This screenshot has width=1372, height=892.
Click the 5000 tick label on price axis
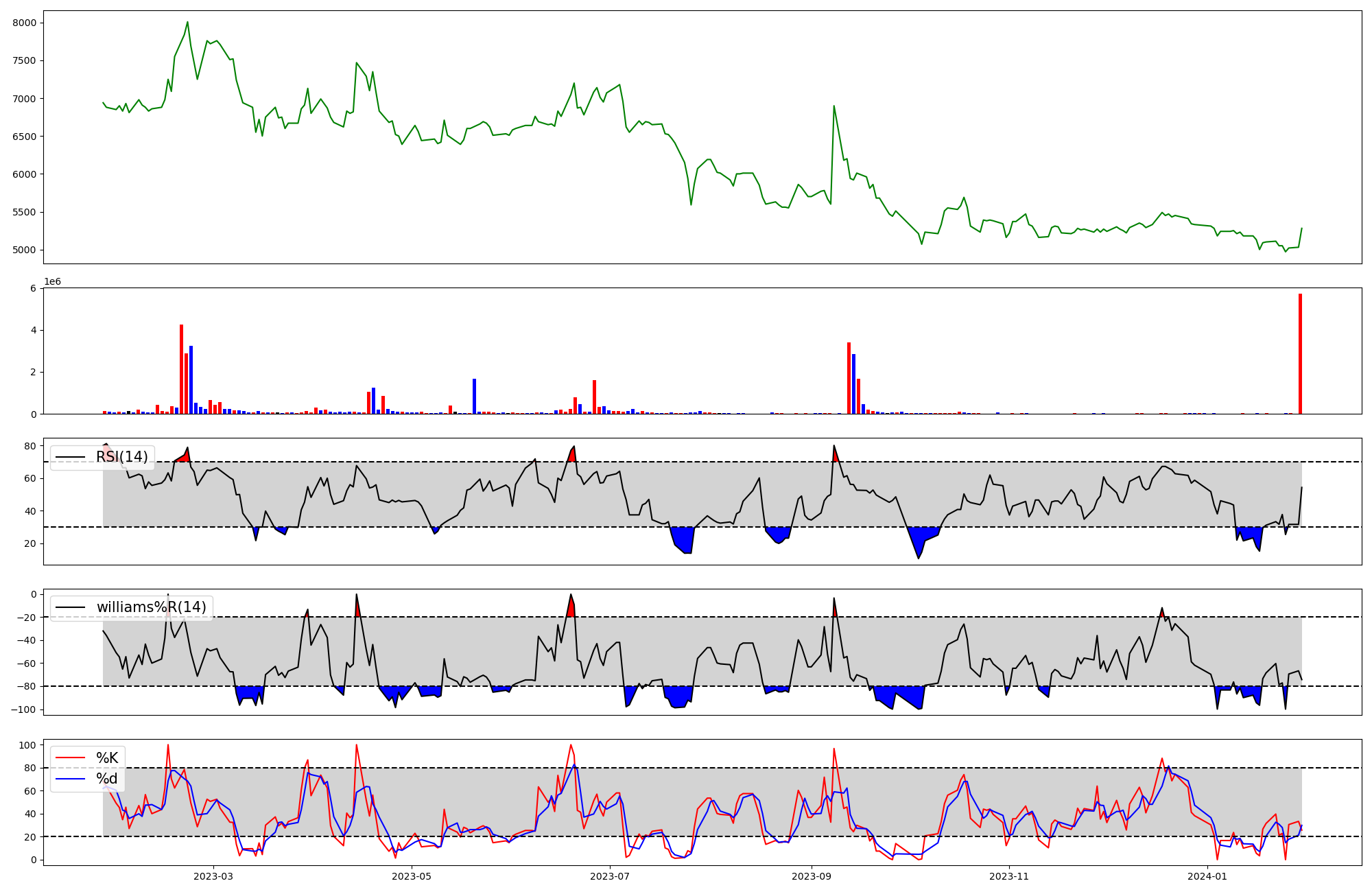pos(25,250)
